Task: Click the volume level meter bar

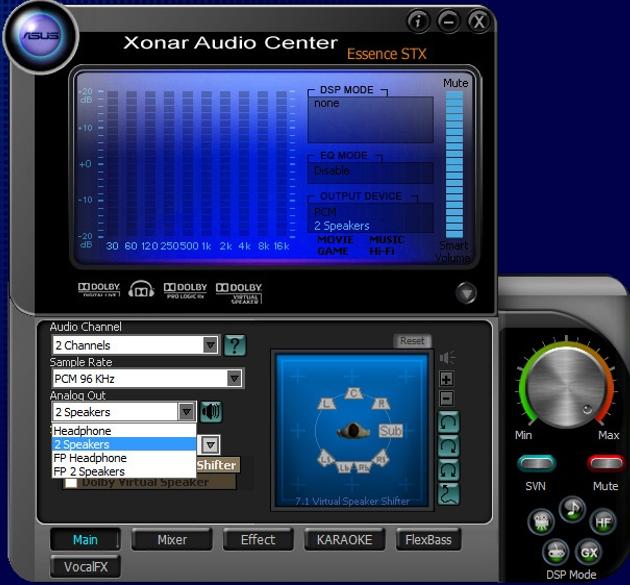Action: (454, 164)
